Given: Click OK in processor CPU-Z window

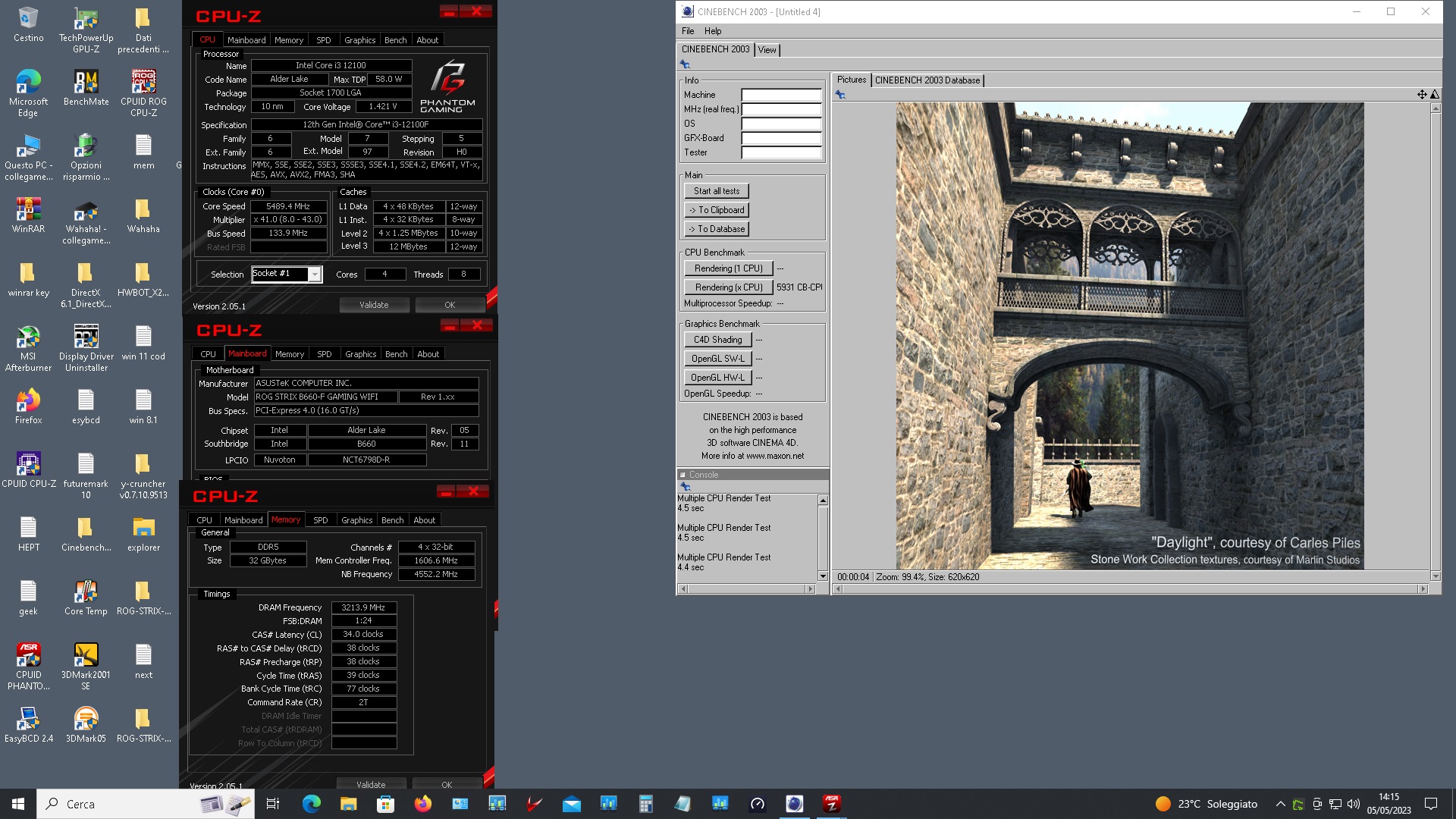Looking at the screenshot, I should (x=450, y=305).
